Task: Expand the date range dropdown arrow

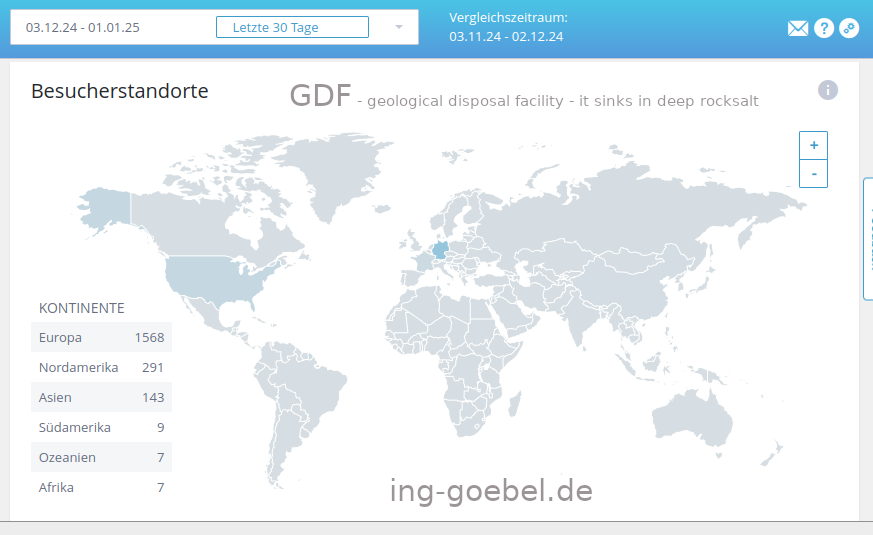Action: pyautogui.click(x=399, y=27)
